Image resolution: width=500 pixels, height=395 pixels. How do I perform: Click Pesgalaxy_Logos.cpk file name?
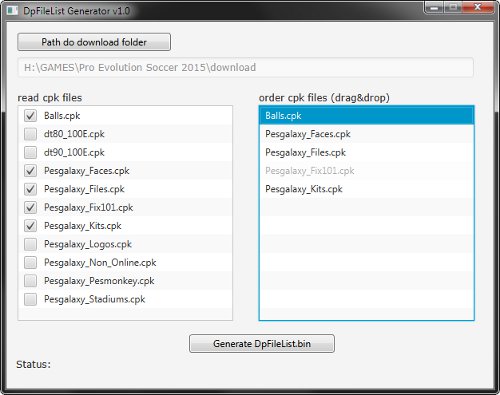(x=88, y=244)
